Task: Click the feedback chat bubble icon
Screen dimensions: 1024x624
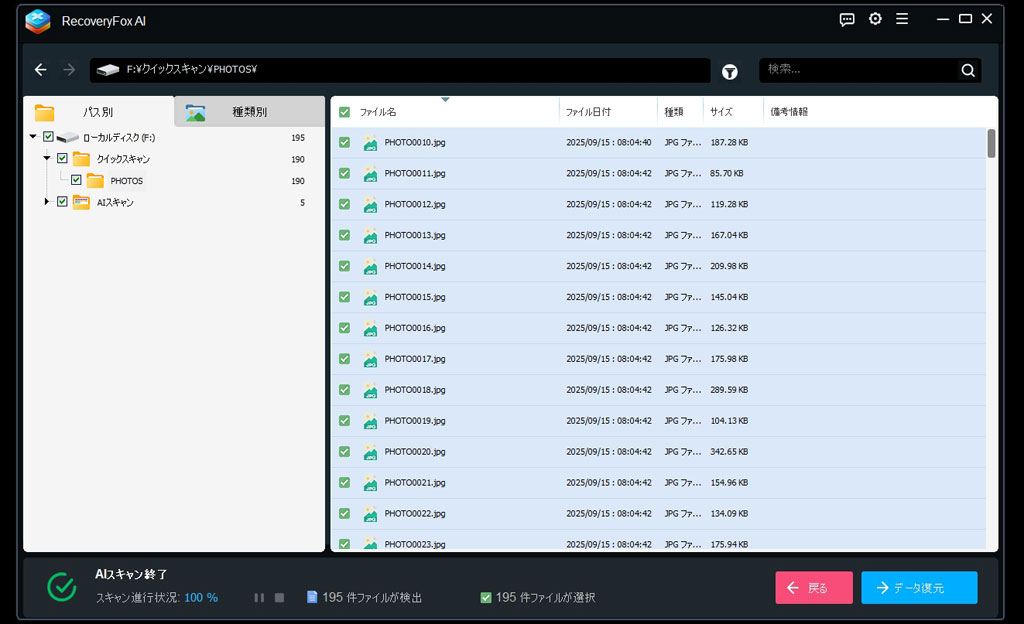Action: 847,19
